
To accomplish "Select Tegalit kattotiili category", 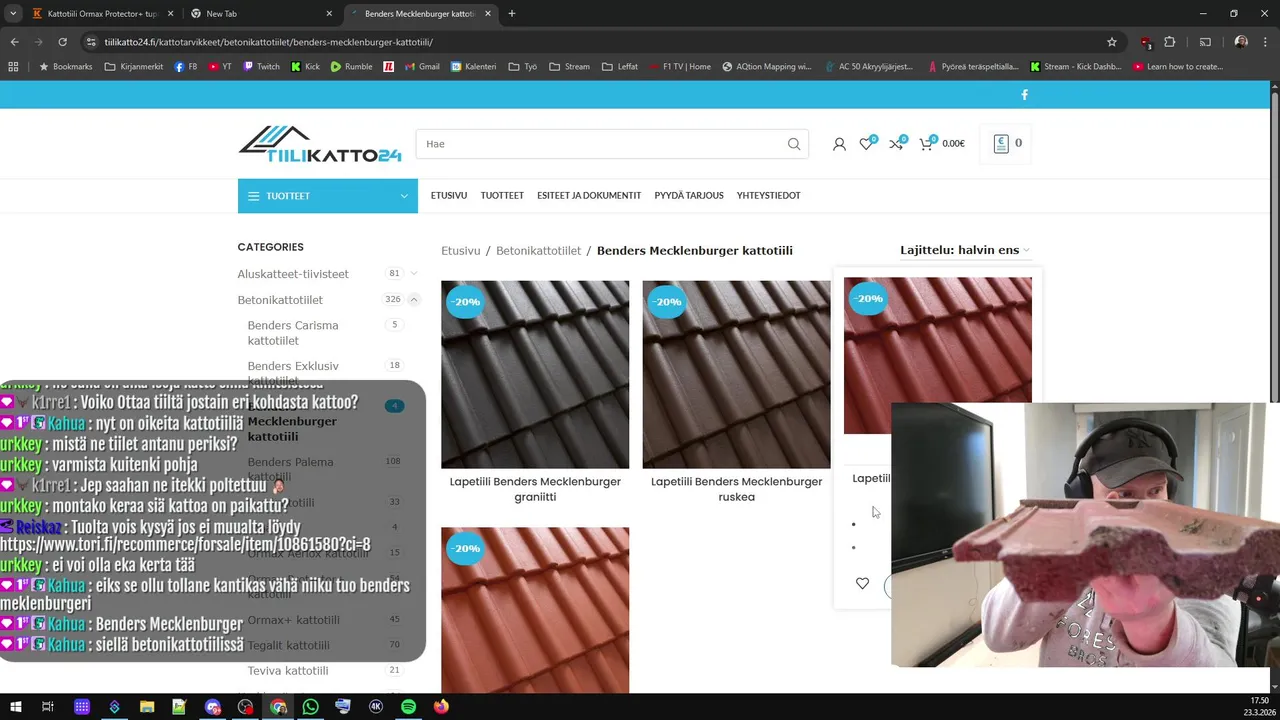I will pos(289,646).
